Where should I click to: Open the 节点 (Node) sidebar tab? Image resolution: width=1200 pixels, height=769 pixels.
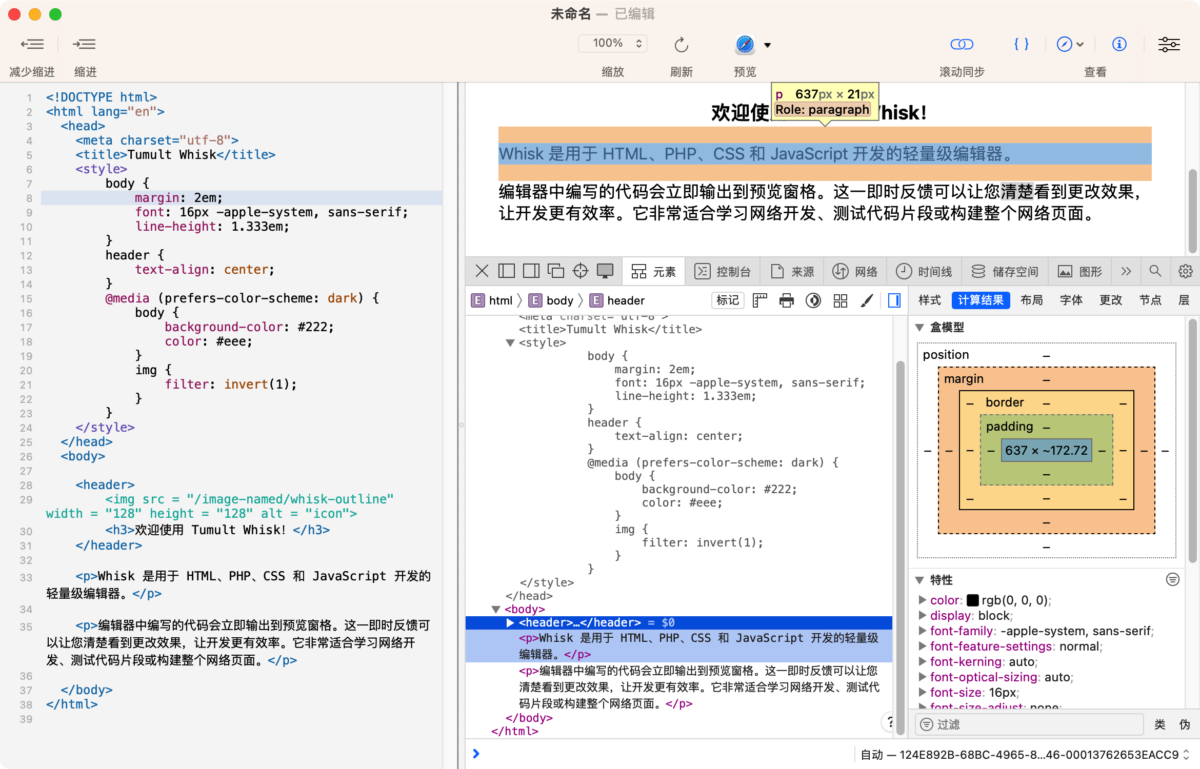click(x=1150, y=300)
